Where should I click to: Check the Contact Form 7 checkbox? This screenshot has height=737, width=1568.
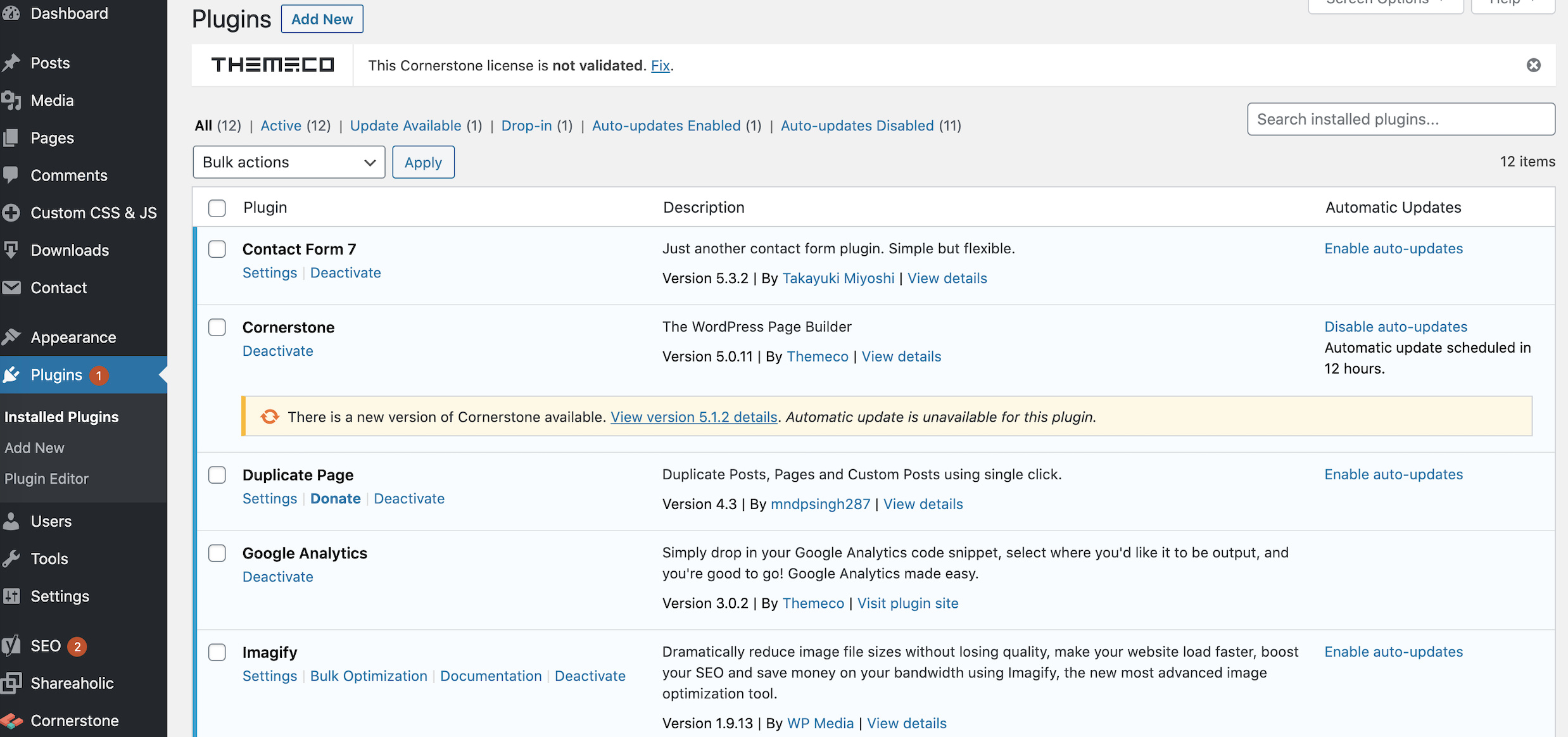click(217, 249)
